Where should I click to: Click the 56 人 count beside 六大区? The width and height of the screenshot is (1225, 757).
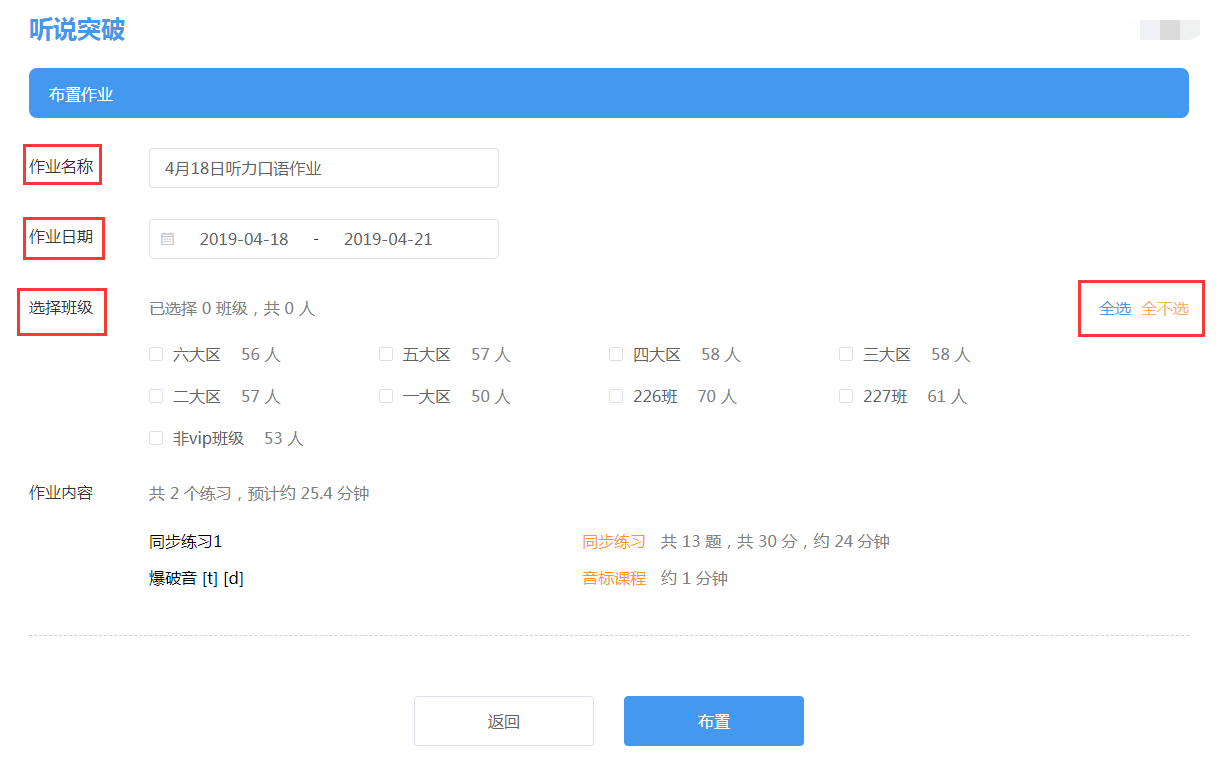pos(261,354)
